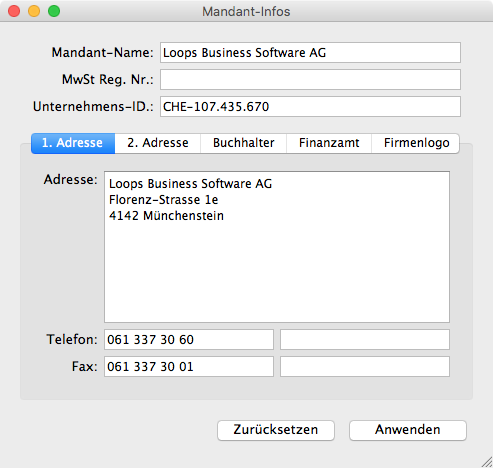Click address line Loops Business Software AG

(x=190, y=184)
